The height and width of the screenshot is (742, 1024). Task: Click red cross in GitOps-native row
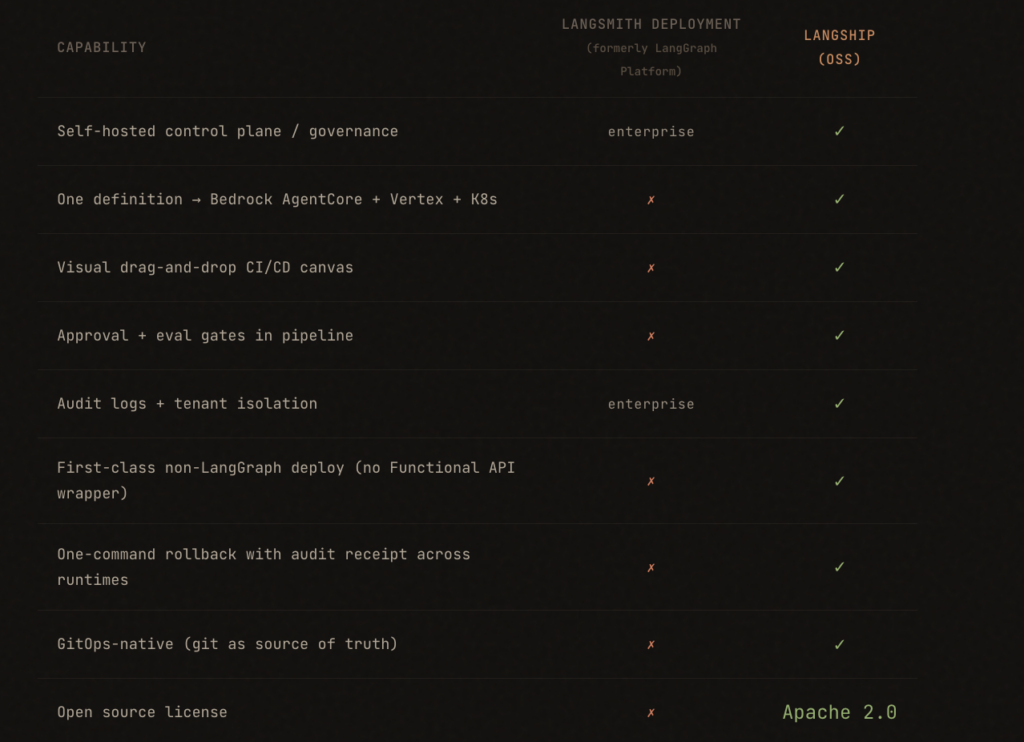651,645
